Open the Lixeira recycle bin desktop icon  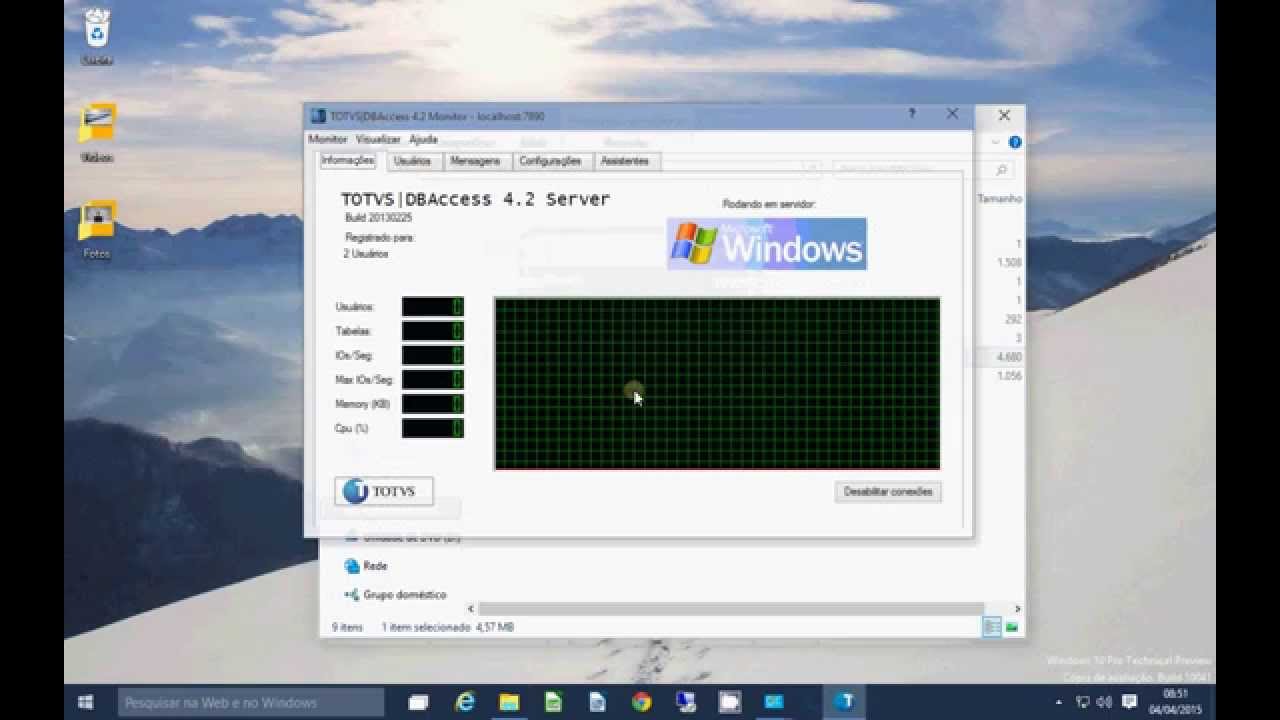pos(97,37)
